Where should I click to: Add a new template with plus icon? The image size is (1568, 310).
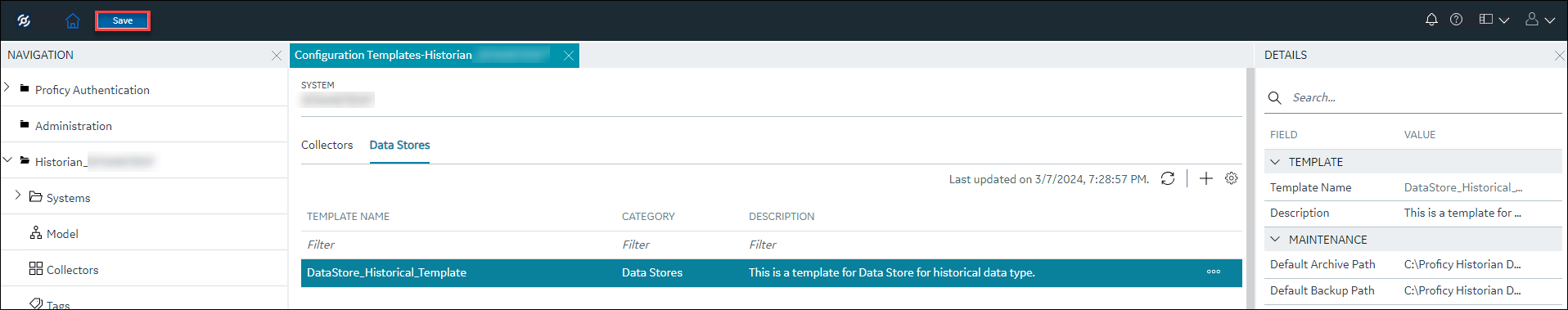click(1206, 178)
